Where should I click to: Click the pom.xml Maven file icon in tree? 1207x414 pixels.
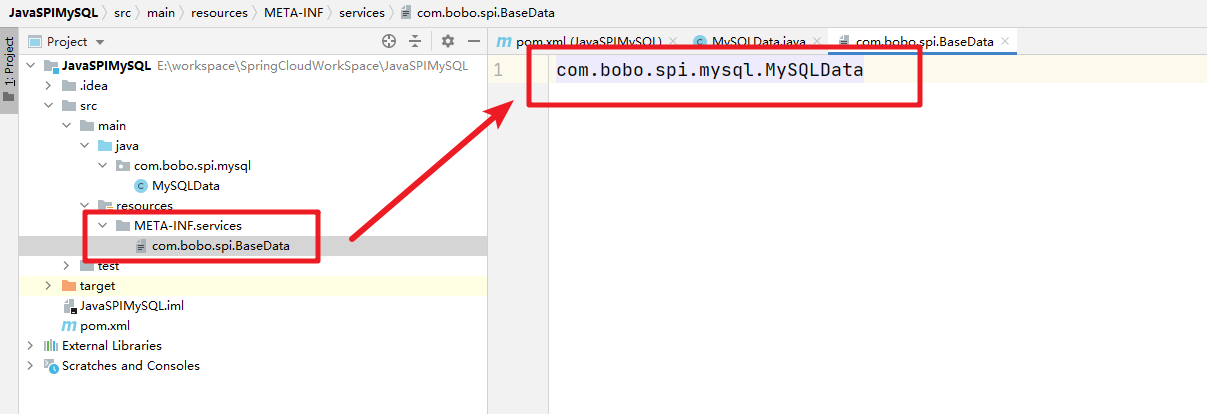tap(69, 325)
